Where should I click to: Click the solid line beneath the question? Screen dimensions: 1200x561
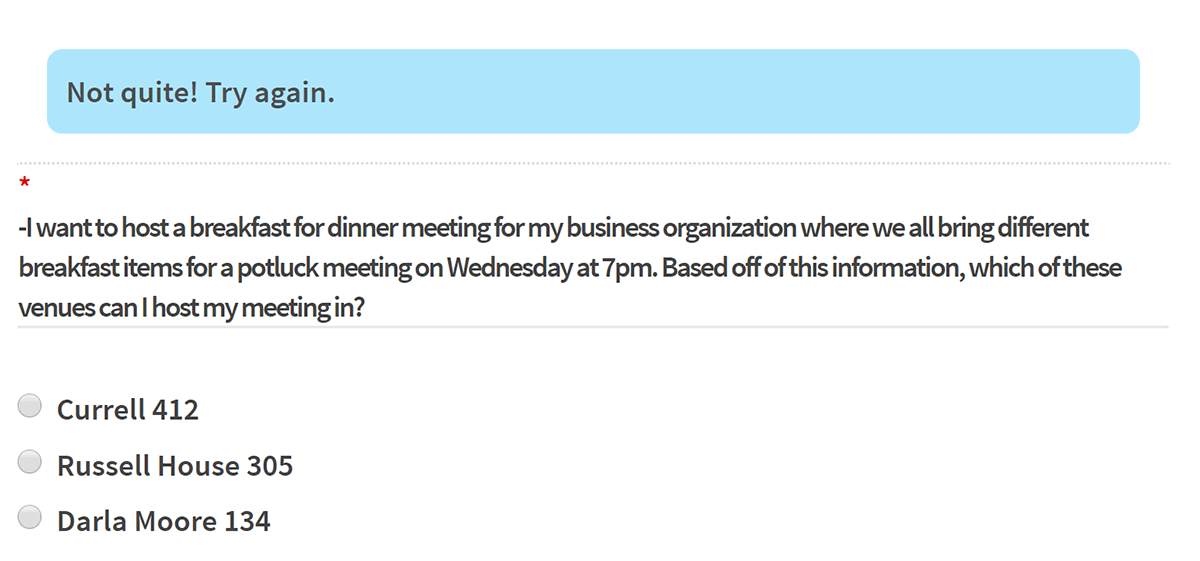click(593, 326)
